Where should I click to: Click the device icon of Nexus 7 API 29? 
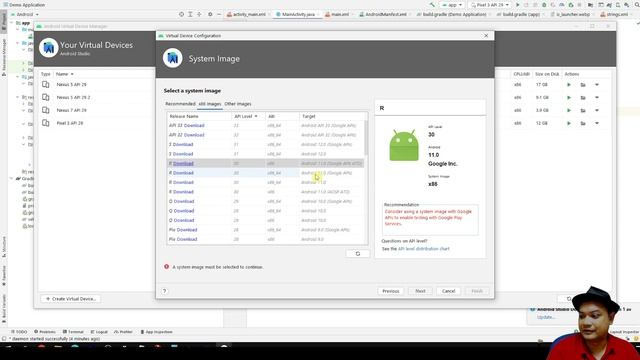click(46, 110)
